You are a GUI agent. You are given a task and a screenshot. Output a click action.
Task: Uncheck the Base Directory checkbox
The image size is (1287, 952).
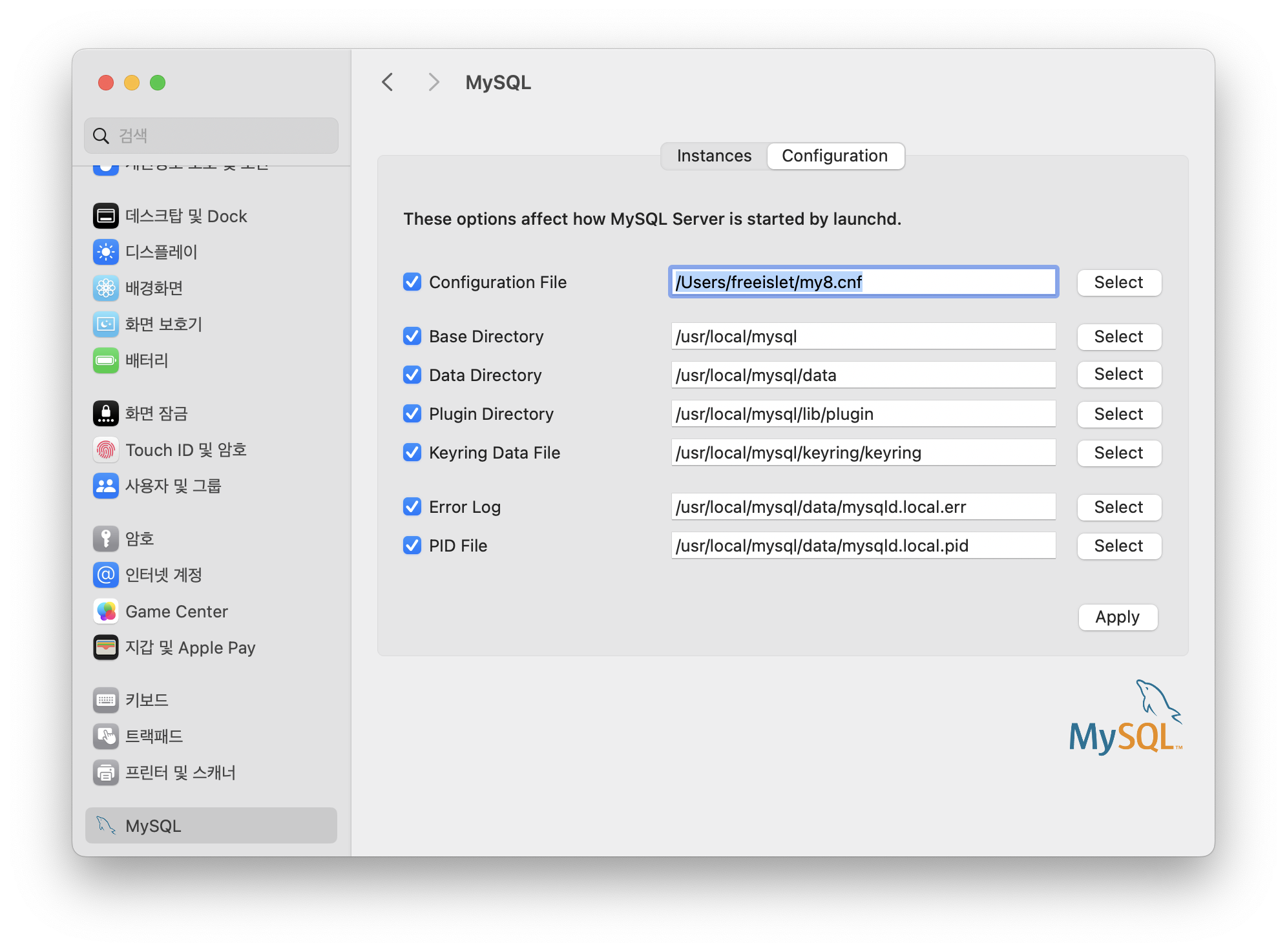click(x=412, y=336)
